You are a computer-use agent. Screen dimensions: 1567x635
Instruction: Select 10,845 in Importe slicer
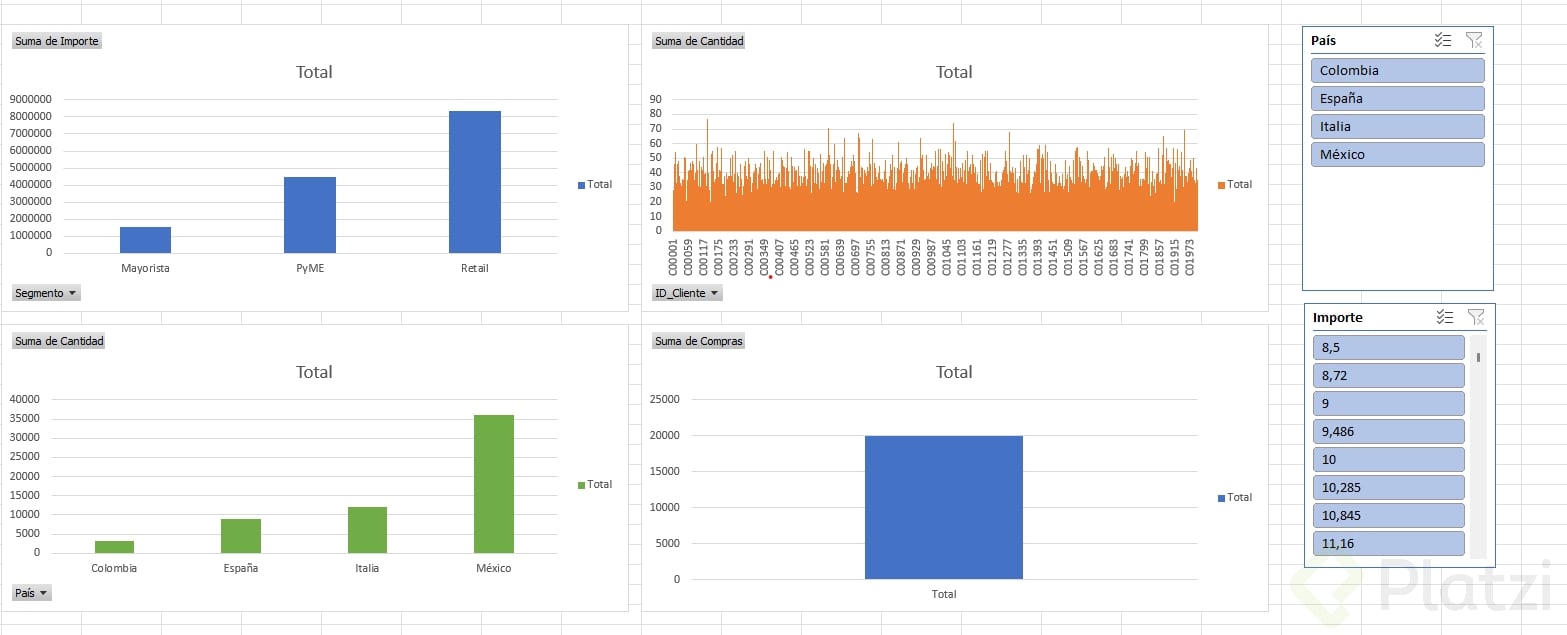(x=1388, y=515)
